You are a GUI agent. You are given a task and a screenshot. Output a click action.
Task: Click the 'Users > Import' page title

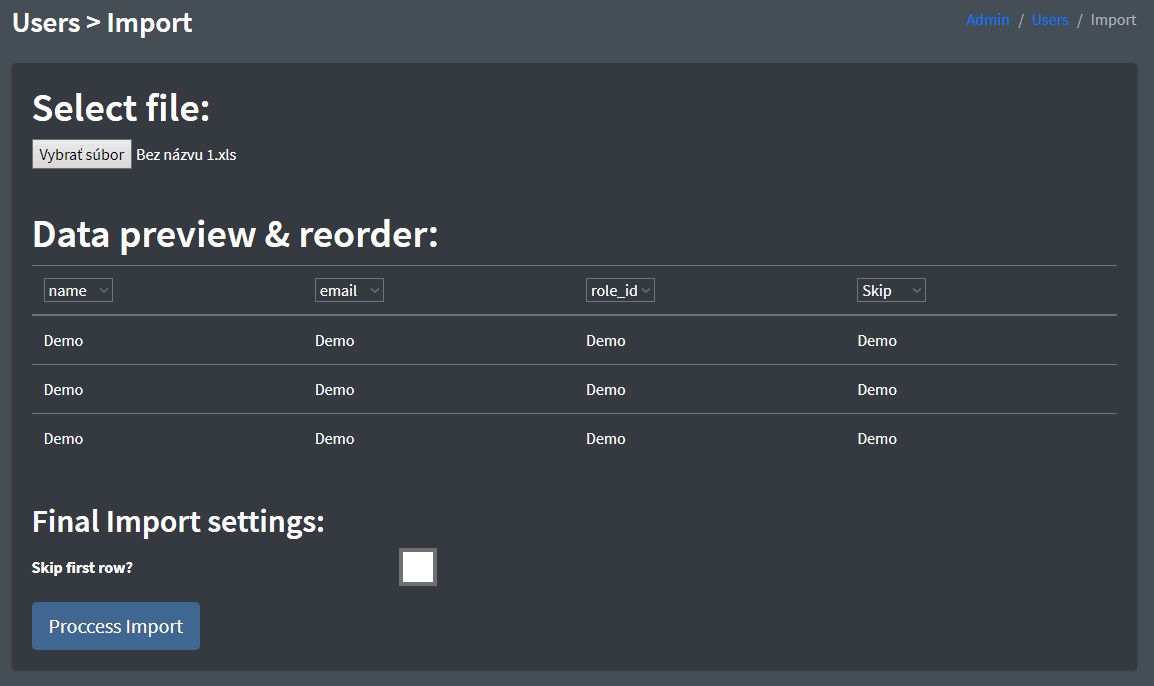click(x=102, y=23)
